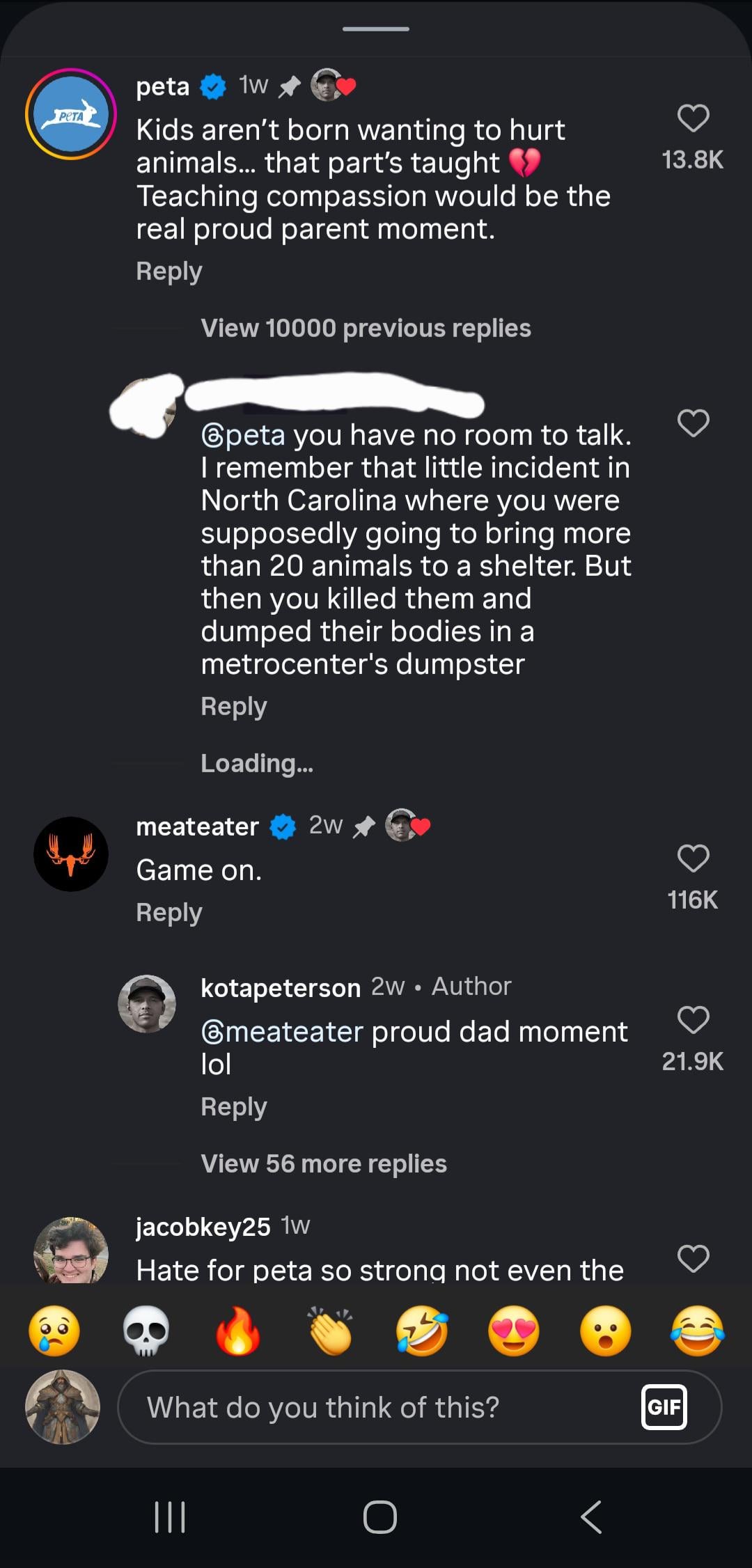This screenshot has height=1568, width=752.
Task: Open the @meateater mention link
Action: (282, 1031)
